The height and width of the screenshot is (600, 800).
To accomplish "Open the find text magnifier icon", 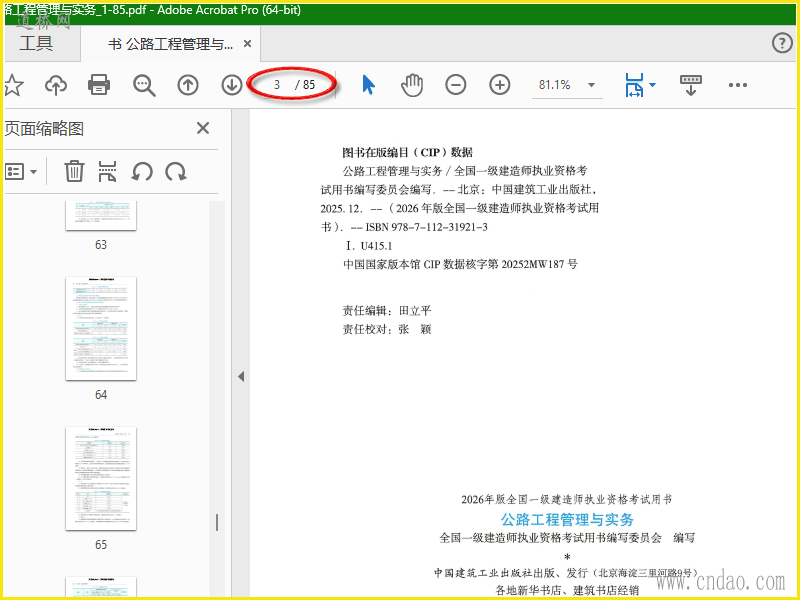I will (x=144, y=85).
